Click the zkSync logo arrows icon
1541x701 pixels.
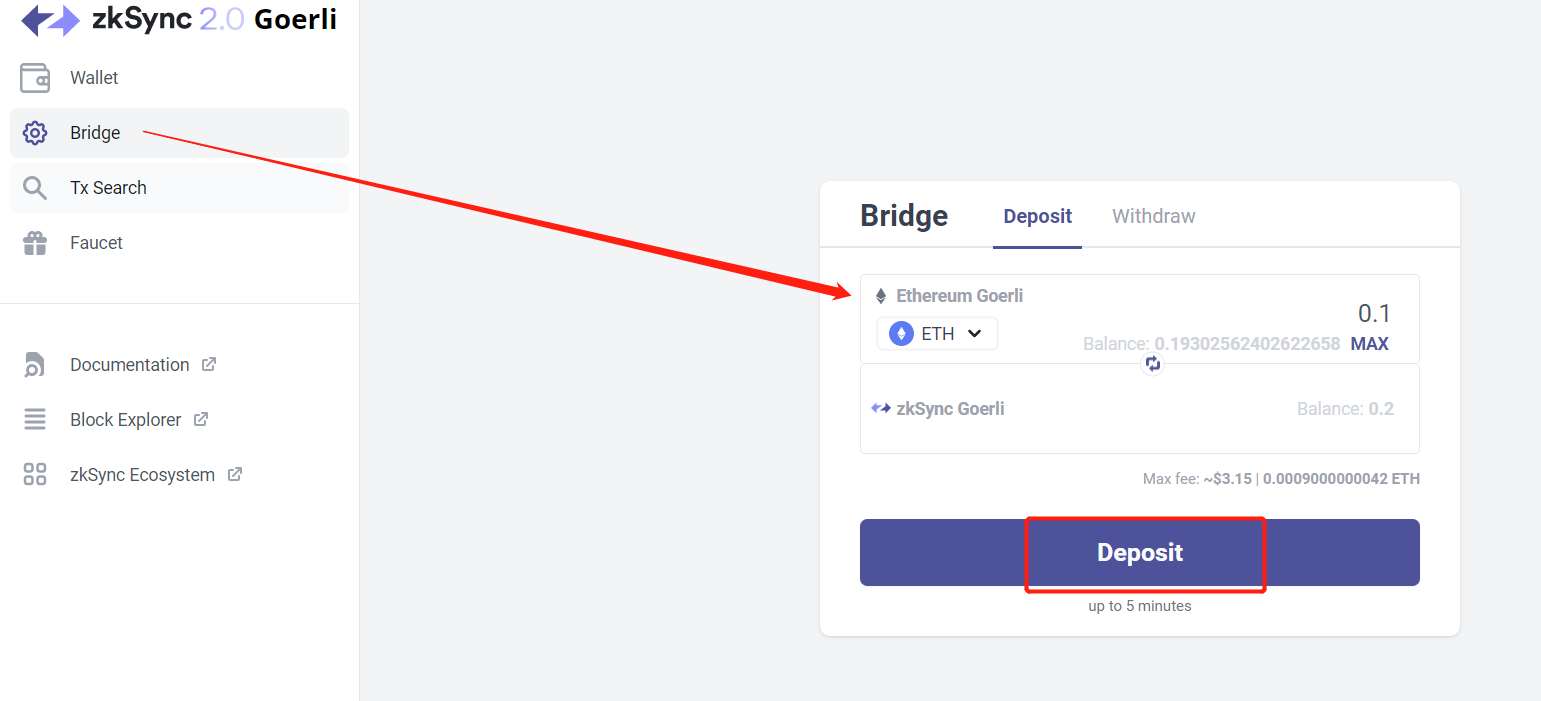[50, 19]
